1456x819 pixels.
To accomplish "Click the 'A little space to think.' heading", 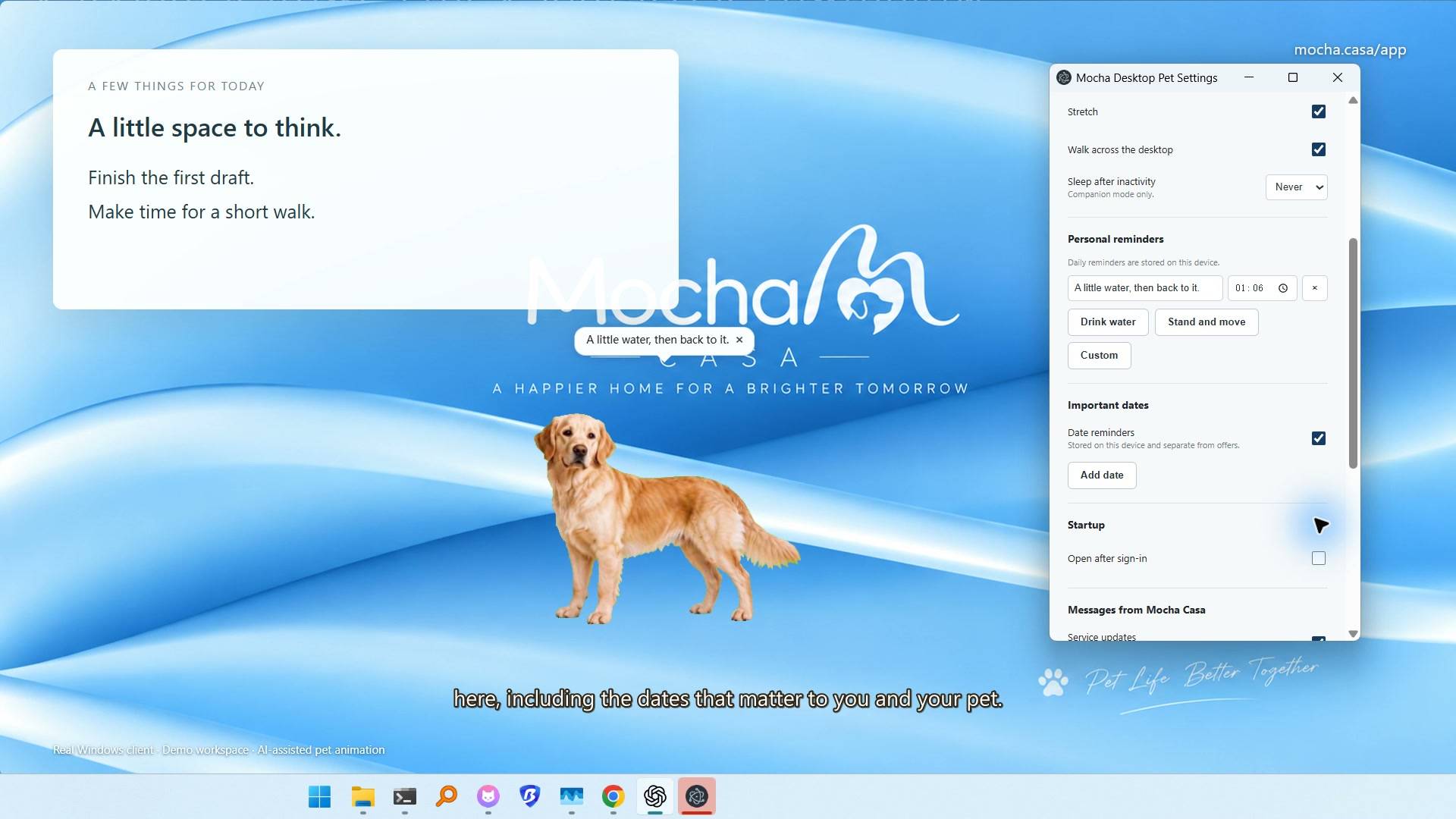I will (x=215, y=127).
